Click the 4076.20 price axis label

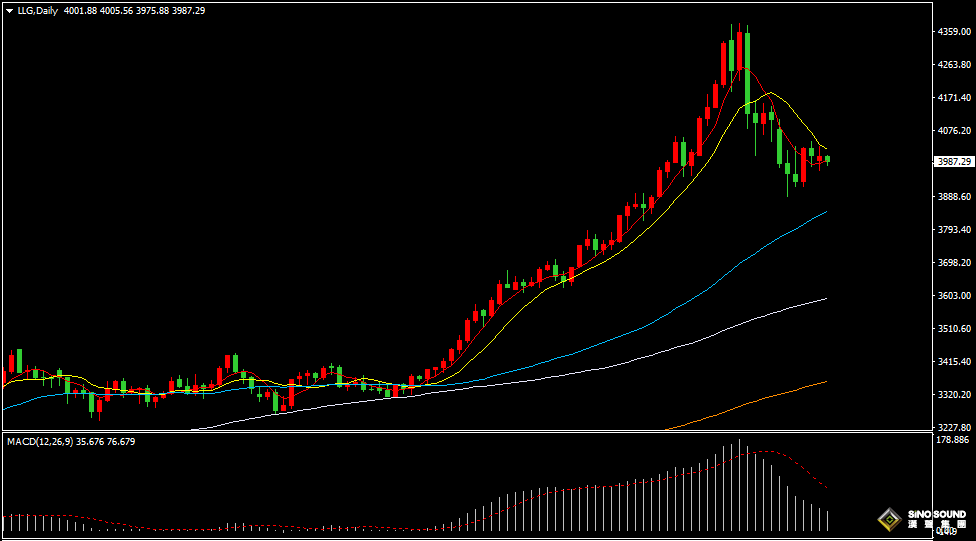coord(954,130)
